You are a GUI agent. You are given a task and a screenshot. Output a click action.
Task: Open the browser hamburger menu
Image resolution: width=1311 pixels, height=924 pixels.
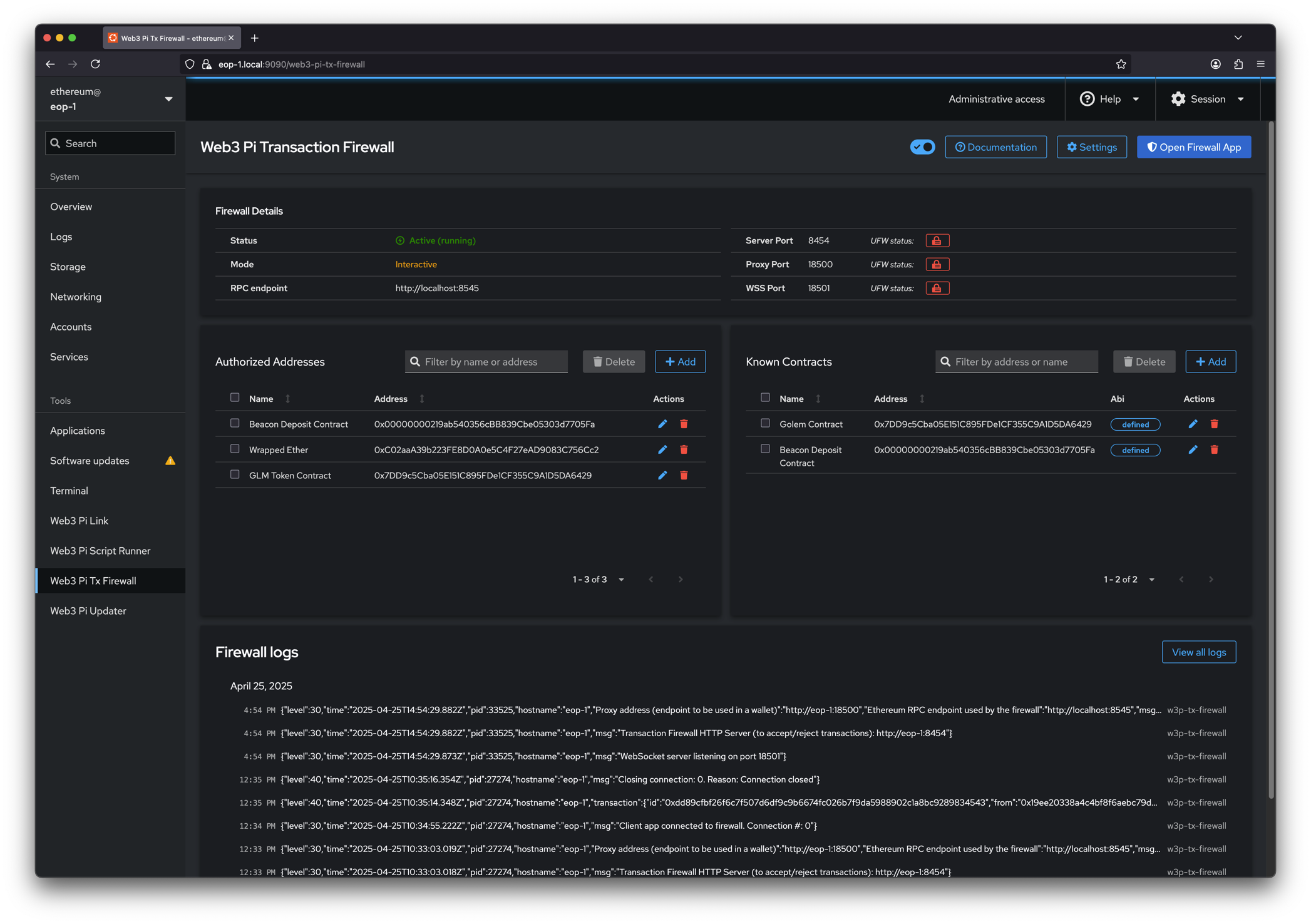[x=1260, y=64]
